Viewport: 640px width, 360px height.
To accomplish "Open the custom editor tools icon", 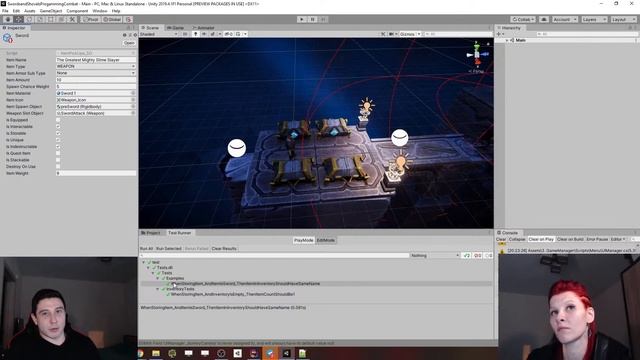I will 72,19.
